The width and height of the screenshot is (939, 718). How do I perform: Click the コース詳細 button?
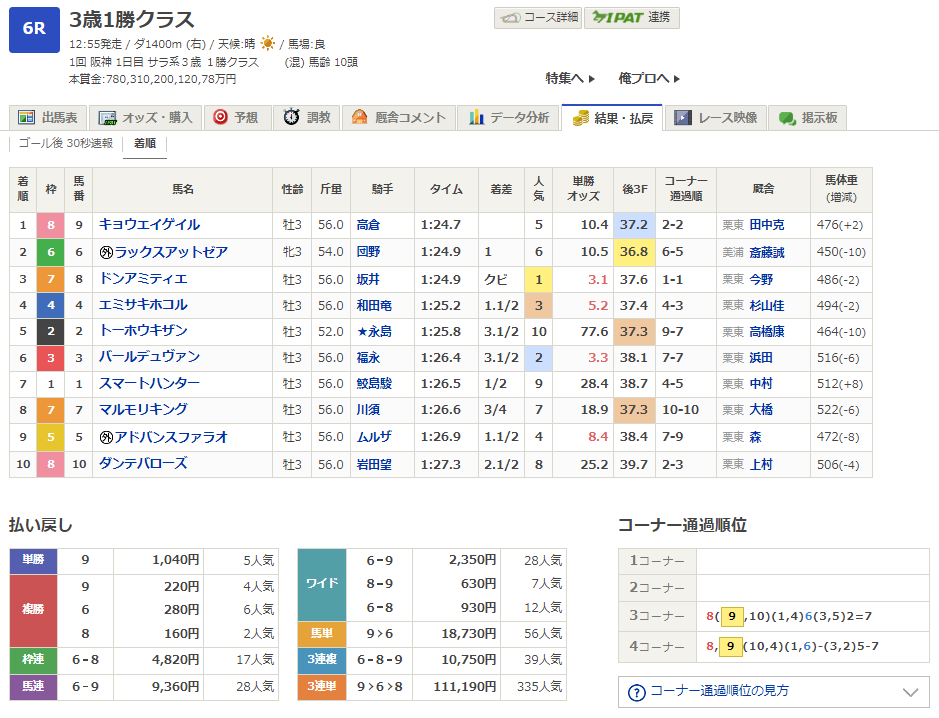536,17
